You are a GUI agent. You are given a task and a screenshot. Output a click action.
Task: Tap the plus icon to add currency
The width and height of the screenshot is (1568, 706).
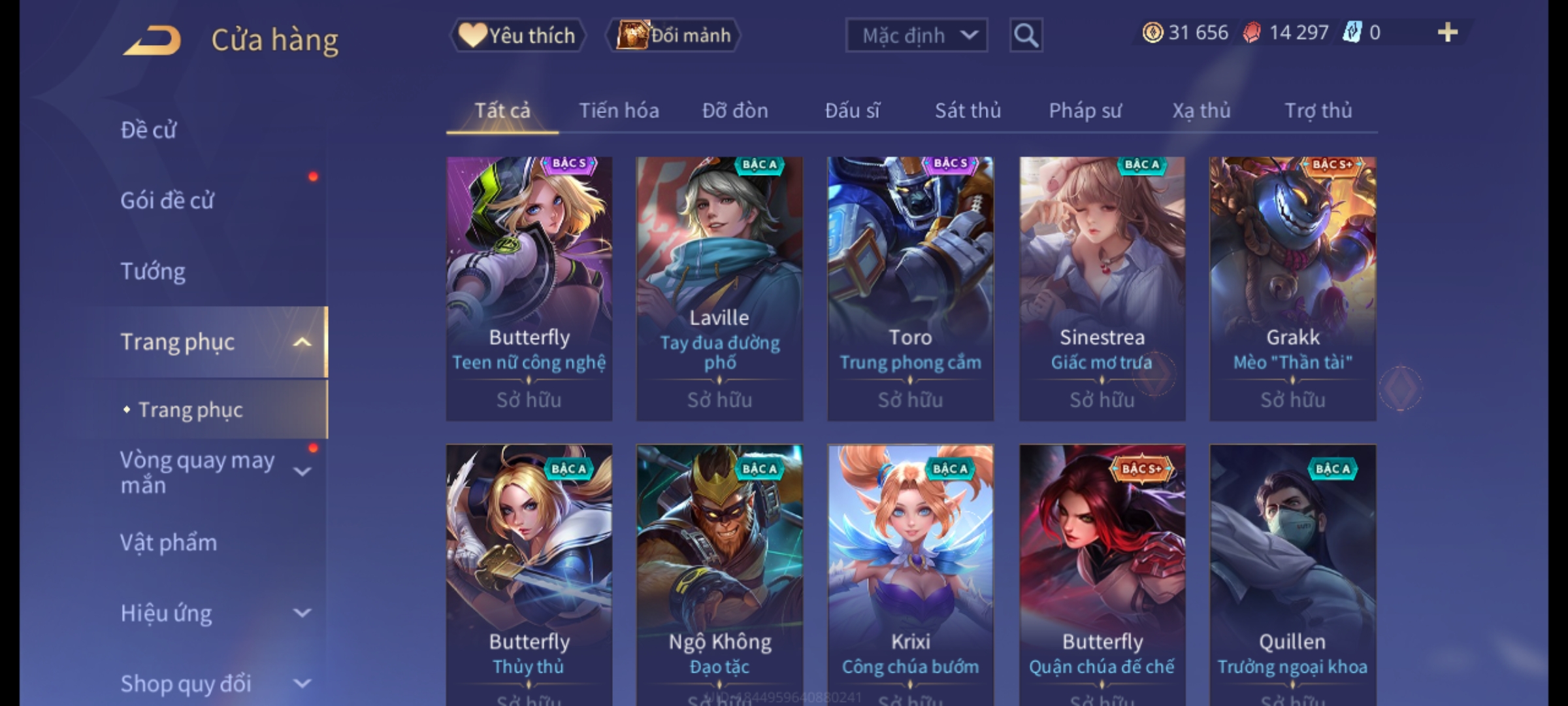(x=1448, y=33)
